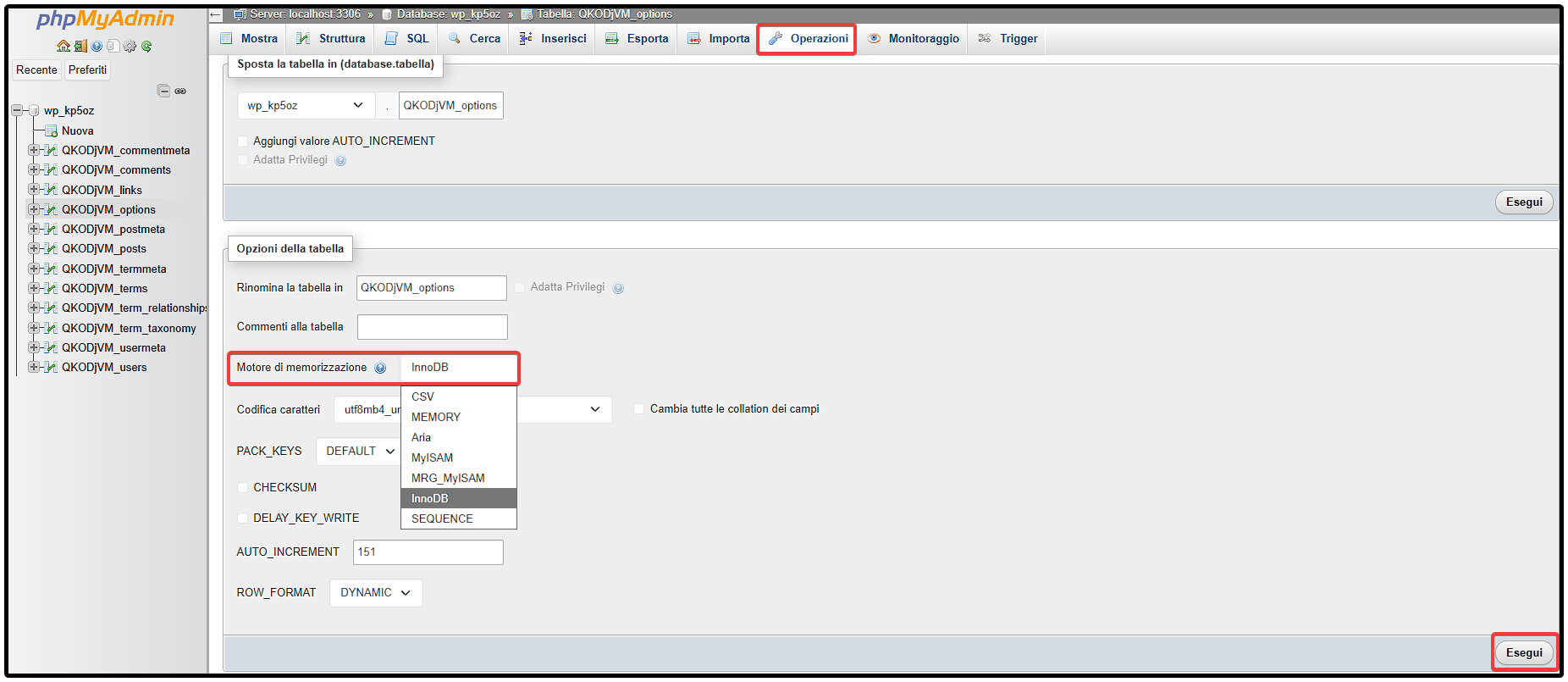Image resolution: width=1568 pixels, height=682 pixels.
Task: Reload navigation panel green refresh icon
Action: (146, 46)
